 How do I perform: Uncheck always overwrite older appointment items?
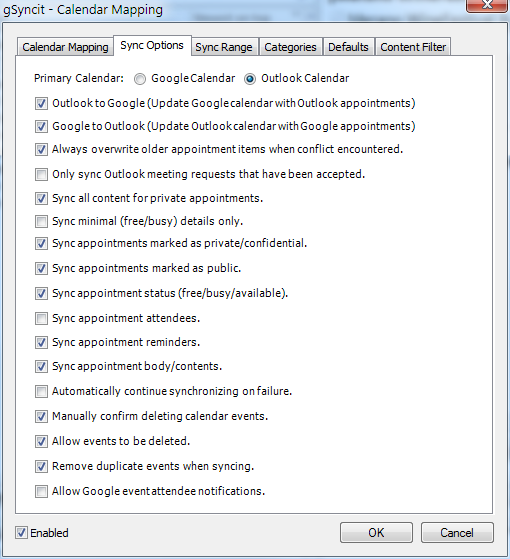41,149
